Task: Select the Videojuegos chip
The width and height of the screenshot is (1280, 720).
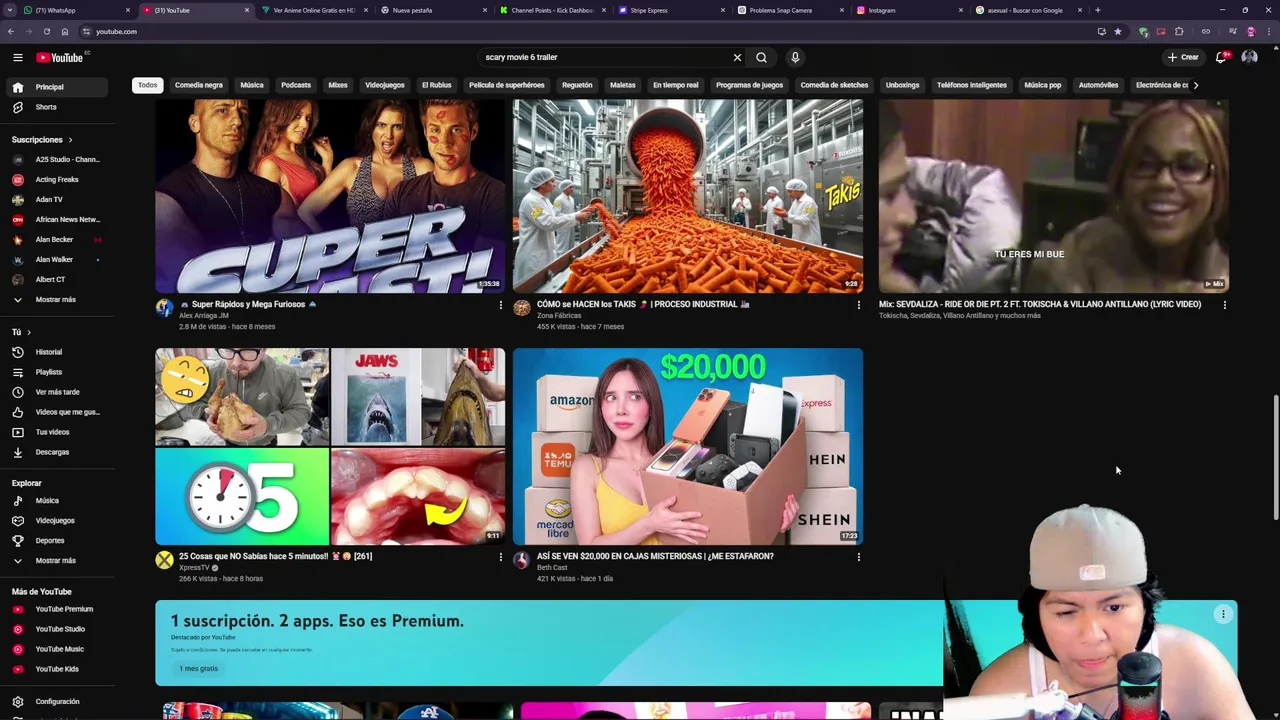Action: pyautogui.click(x=385, y=85)
